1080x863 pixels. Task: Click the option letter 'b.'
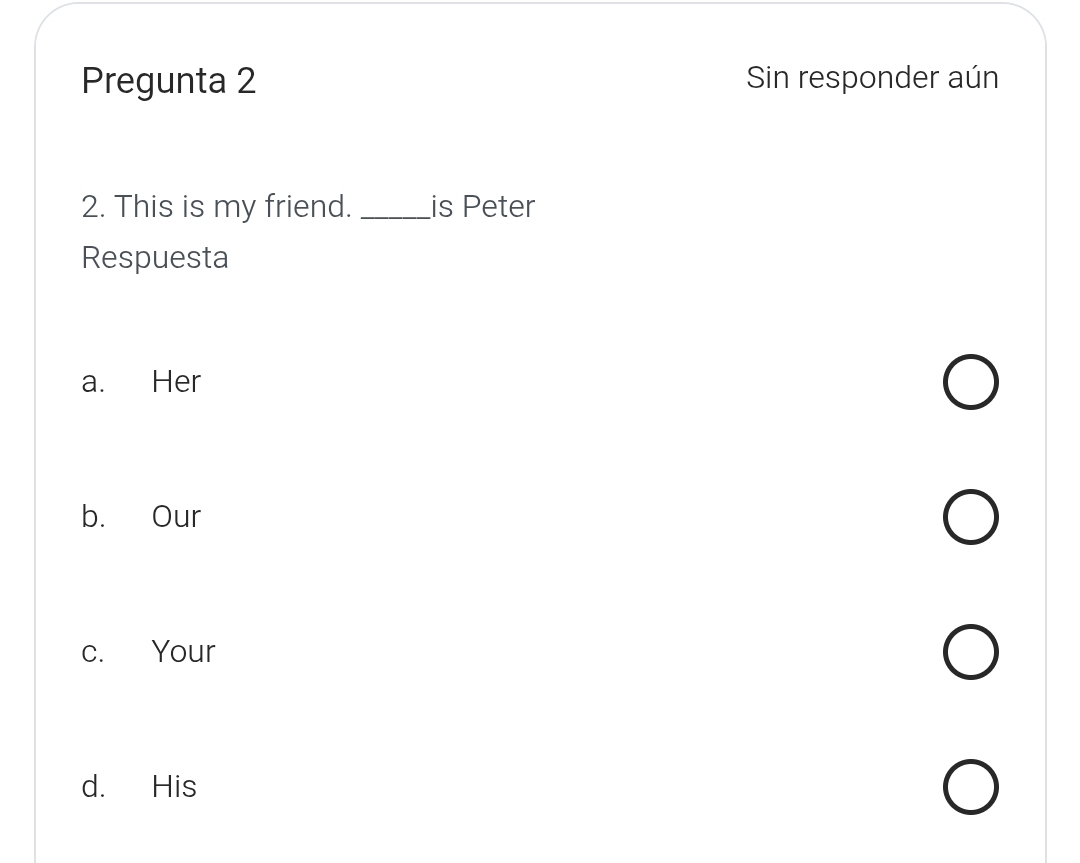point(93,517)
